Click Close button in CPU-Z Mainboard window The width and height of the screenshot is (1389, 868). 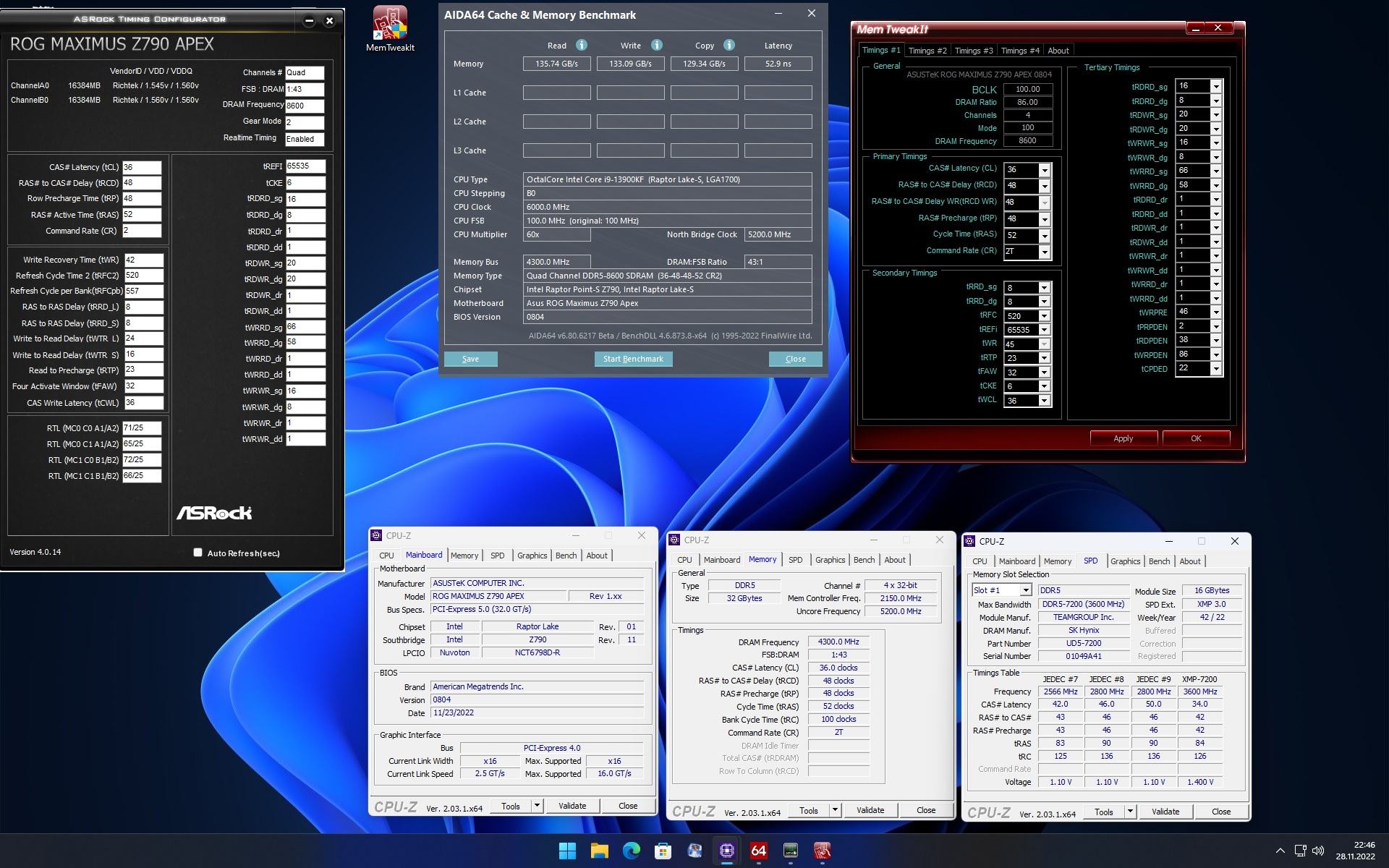[628, 806]
